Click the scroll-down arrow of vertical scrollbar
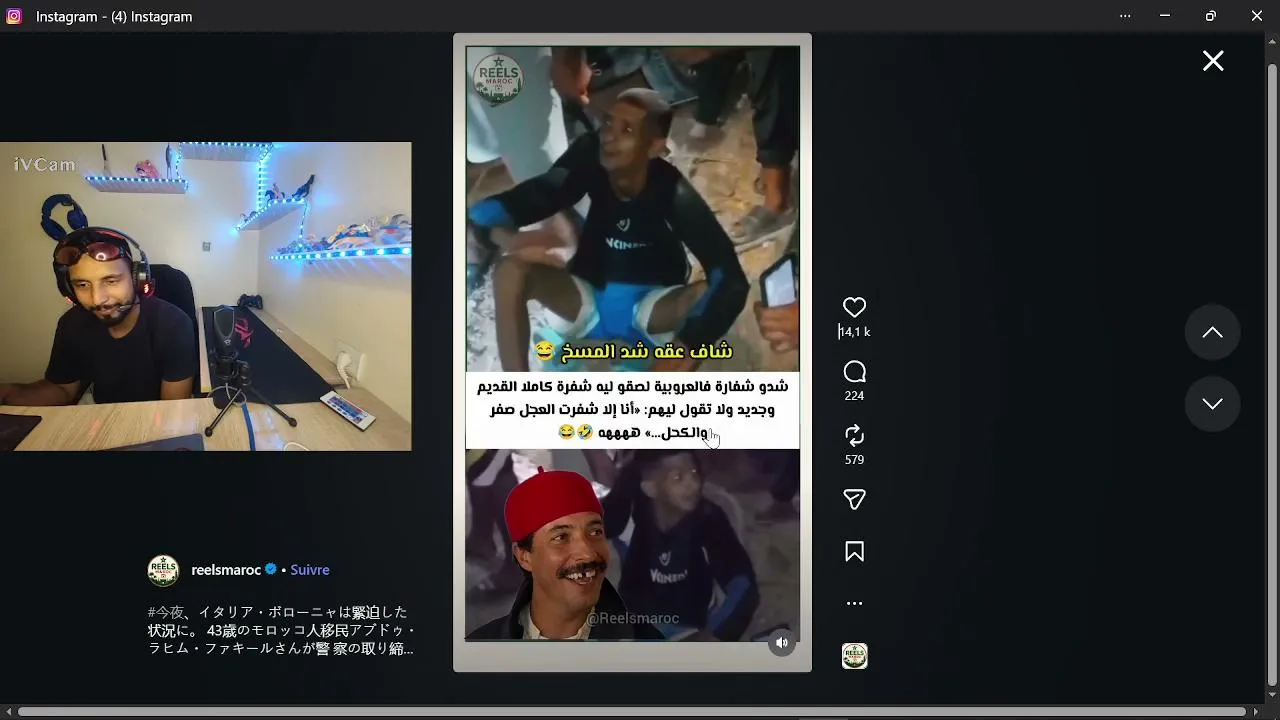This screenshot has height=720, width=1280. point(1272,696)
